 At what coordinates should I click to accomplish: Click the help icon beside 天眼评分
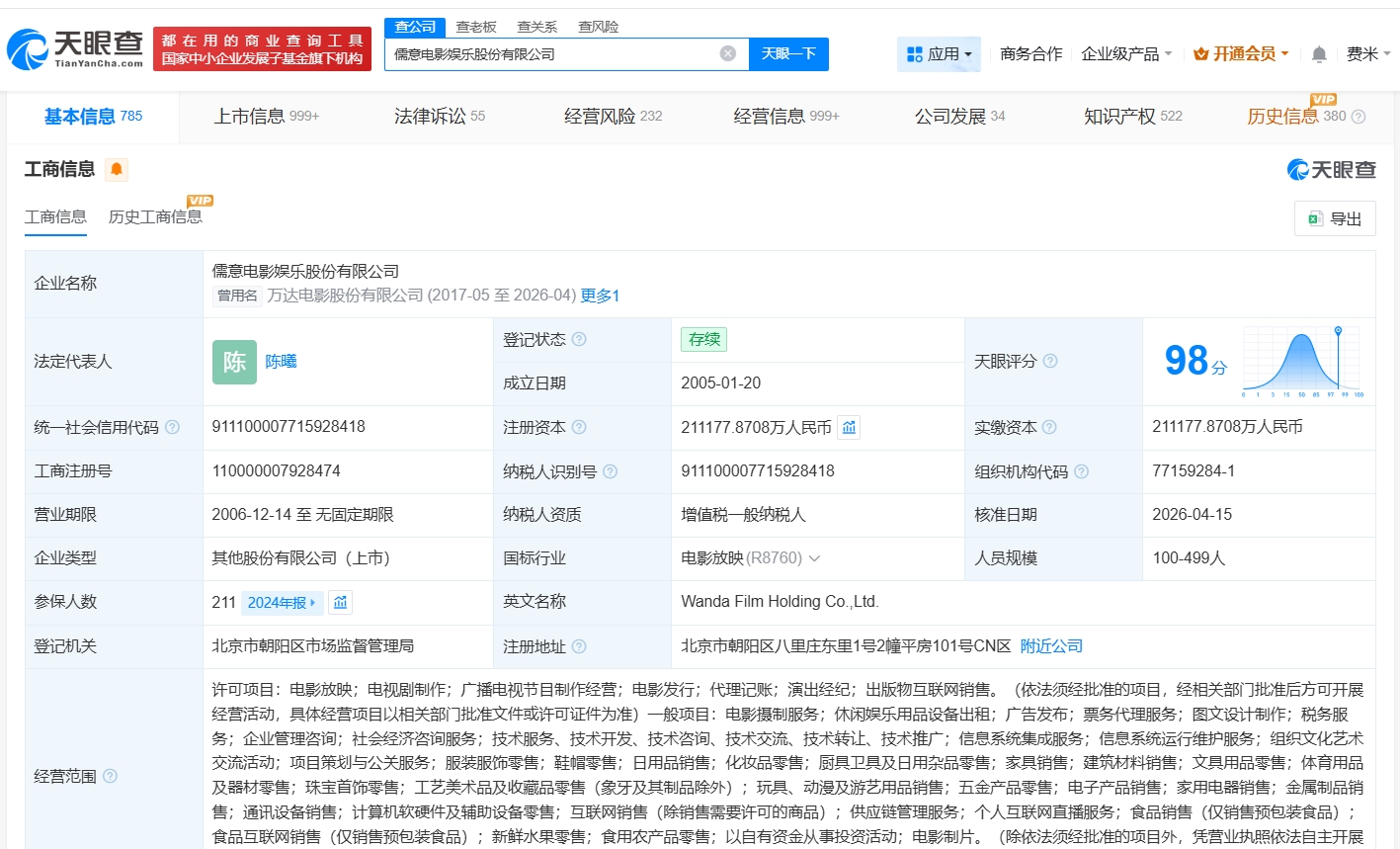(x=1050, y=362)
